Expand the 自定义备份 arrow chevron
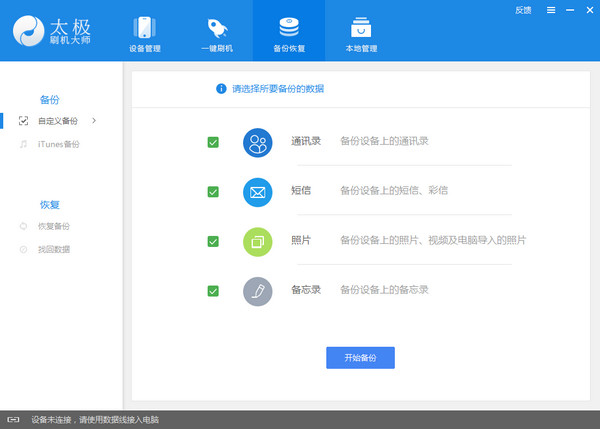 coord(94,121)
